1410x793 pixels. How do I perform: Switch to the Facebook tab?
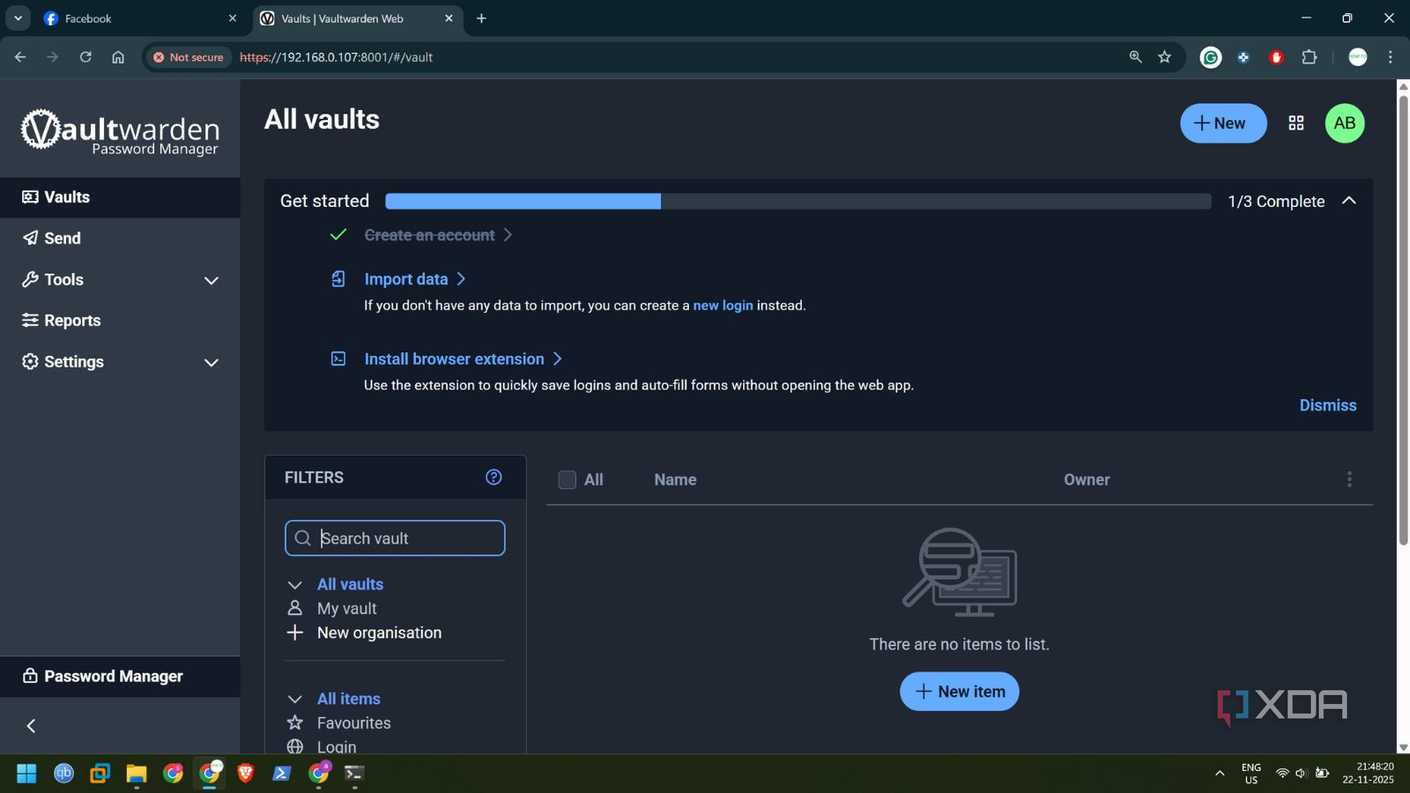click(140, 18)
